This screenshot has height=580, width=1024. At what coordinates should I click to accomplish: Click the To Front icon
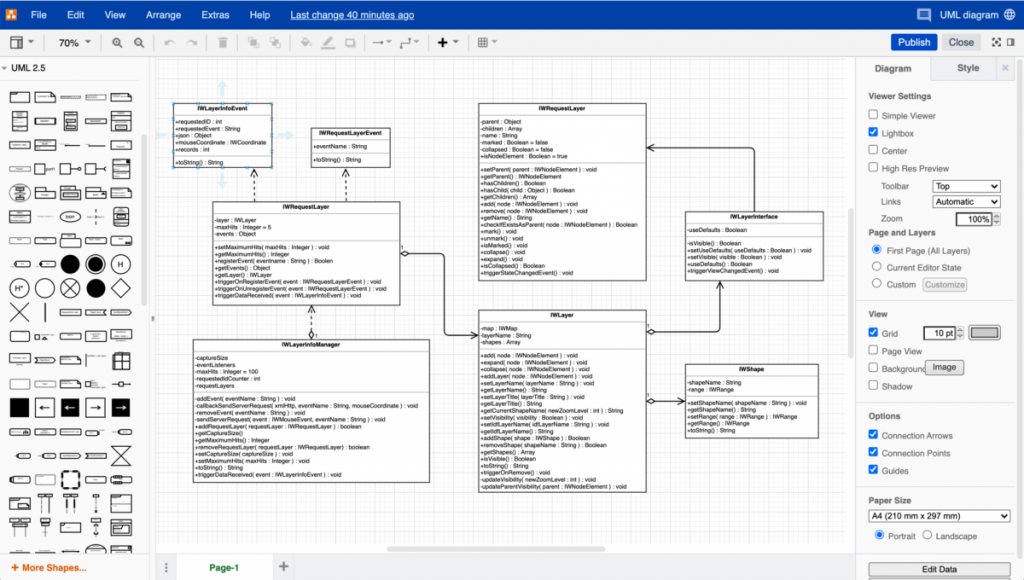[x=253, y=42]
